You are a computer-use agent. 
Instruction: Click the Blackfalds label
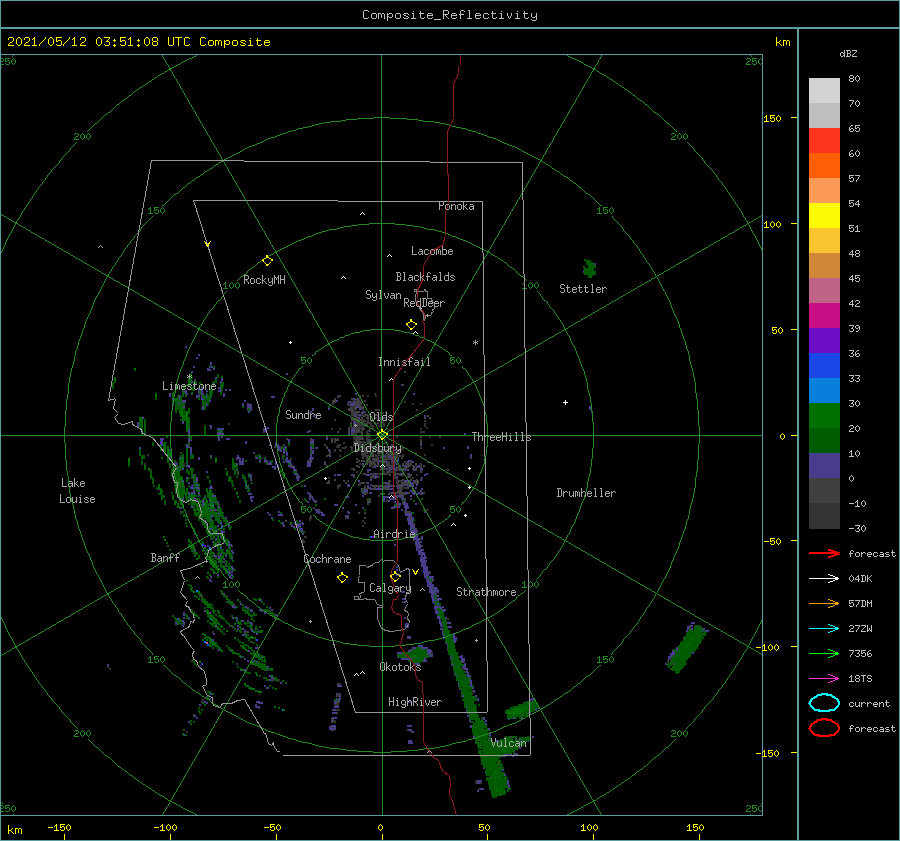coord(425,277)
